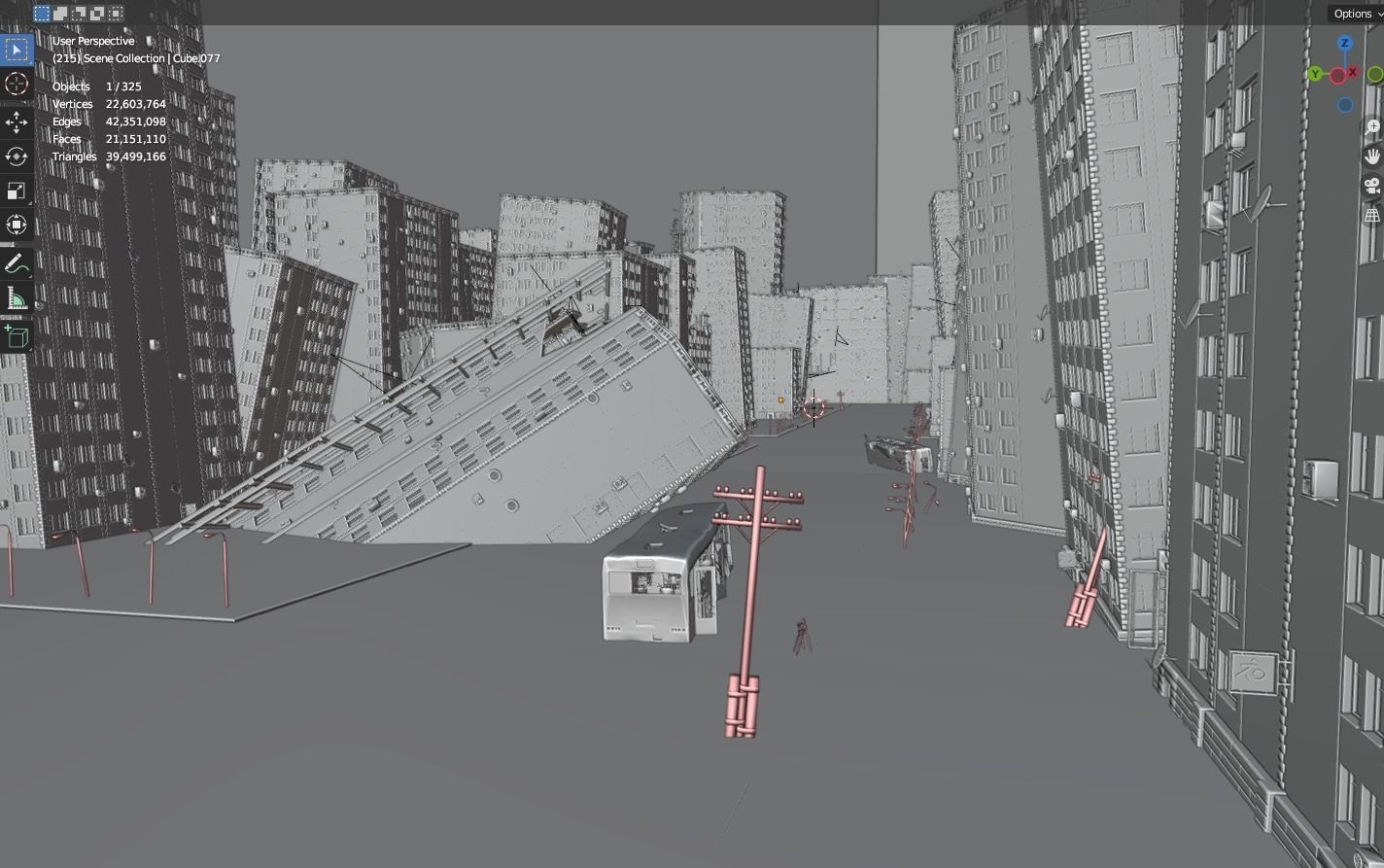Toggle the camera view
Screen dimensions: 1384x868
[x=1372, y=186]
